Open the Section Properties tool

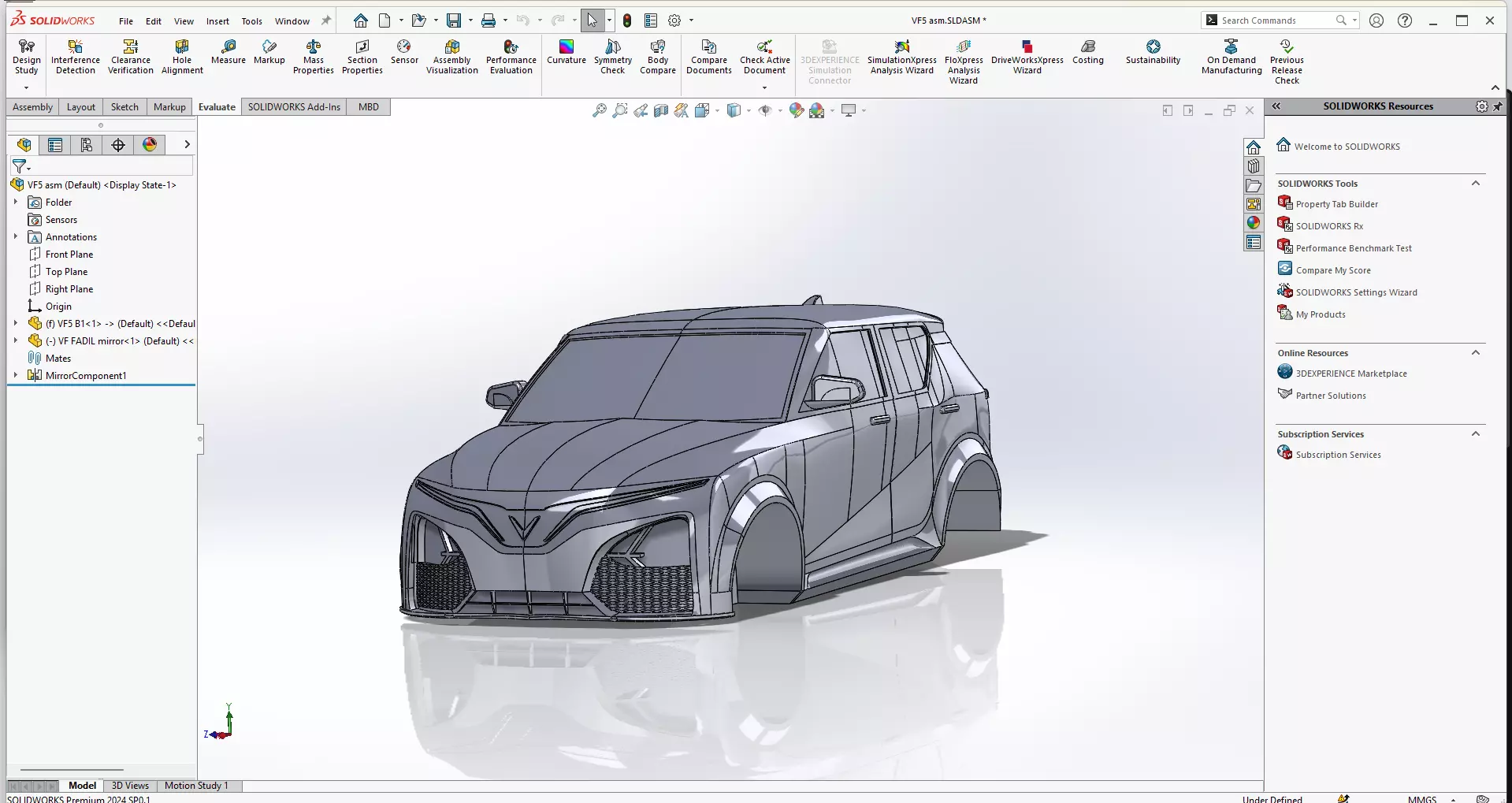[x=362, y=57]
